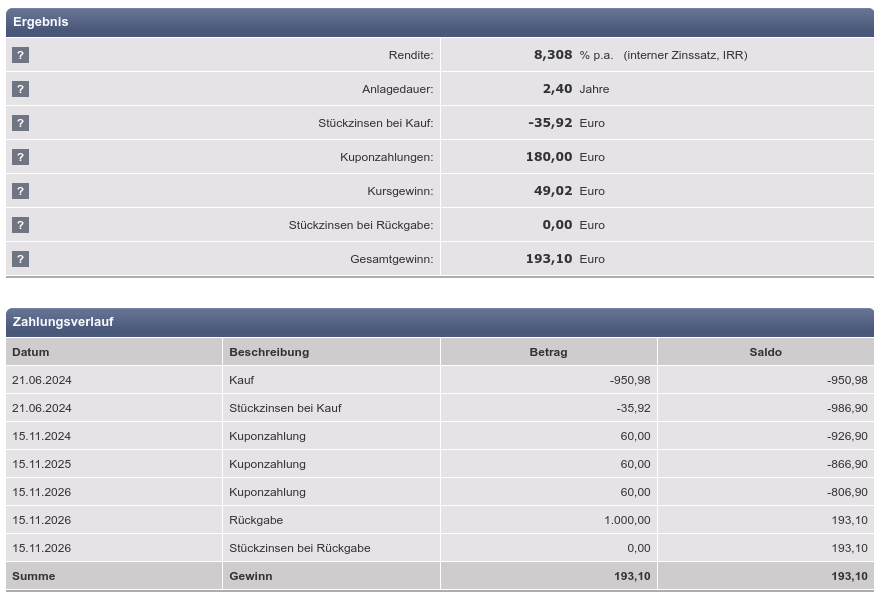Viewport: 881px width, 597px height.
Task: Click help icon for Stückzinsen bei Kauf
Action: [x=20, y=123]
